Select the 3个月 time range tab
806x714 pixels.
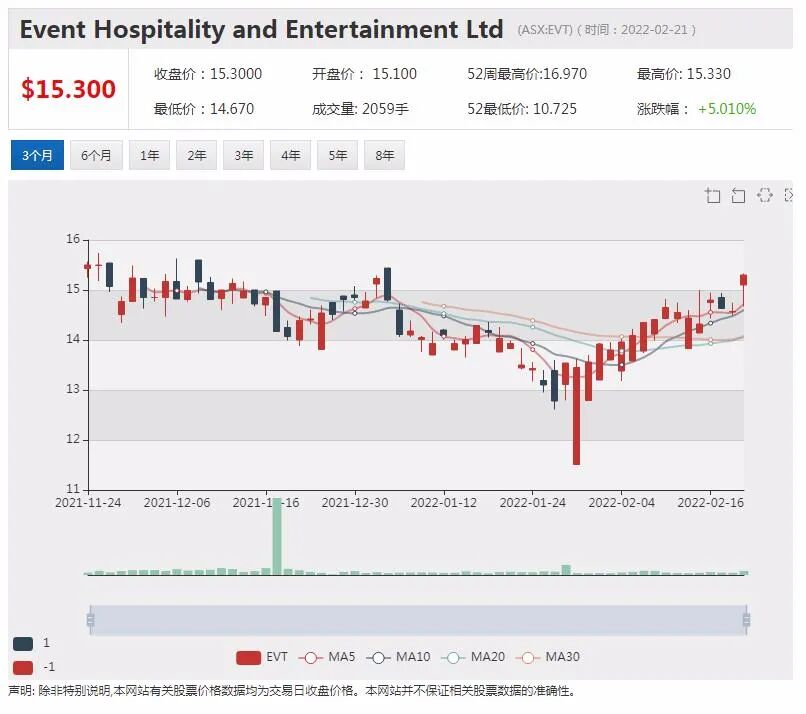click(37, 155)
